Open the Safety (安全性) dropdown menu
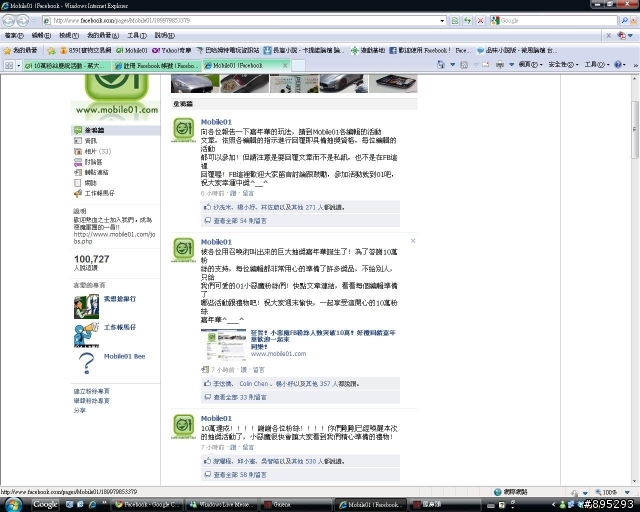This screenshot has width=640, height=512. point(563,65)
